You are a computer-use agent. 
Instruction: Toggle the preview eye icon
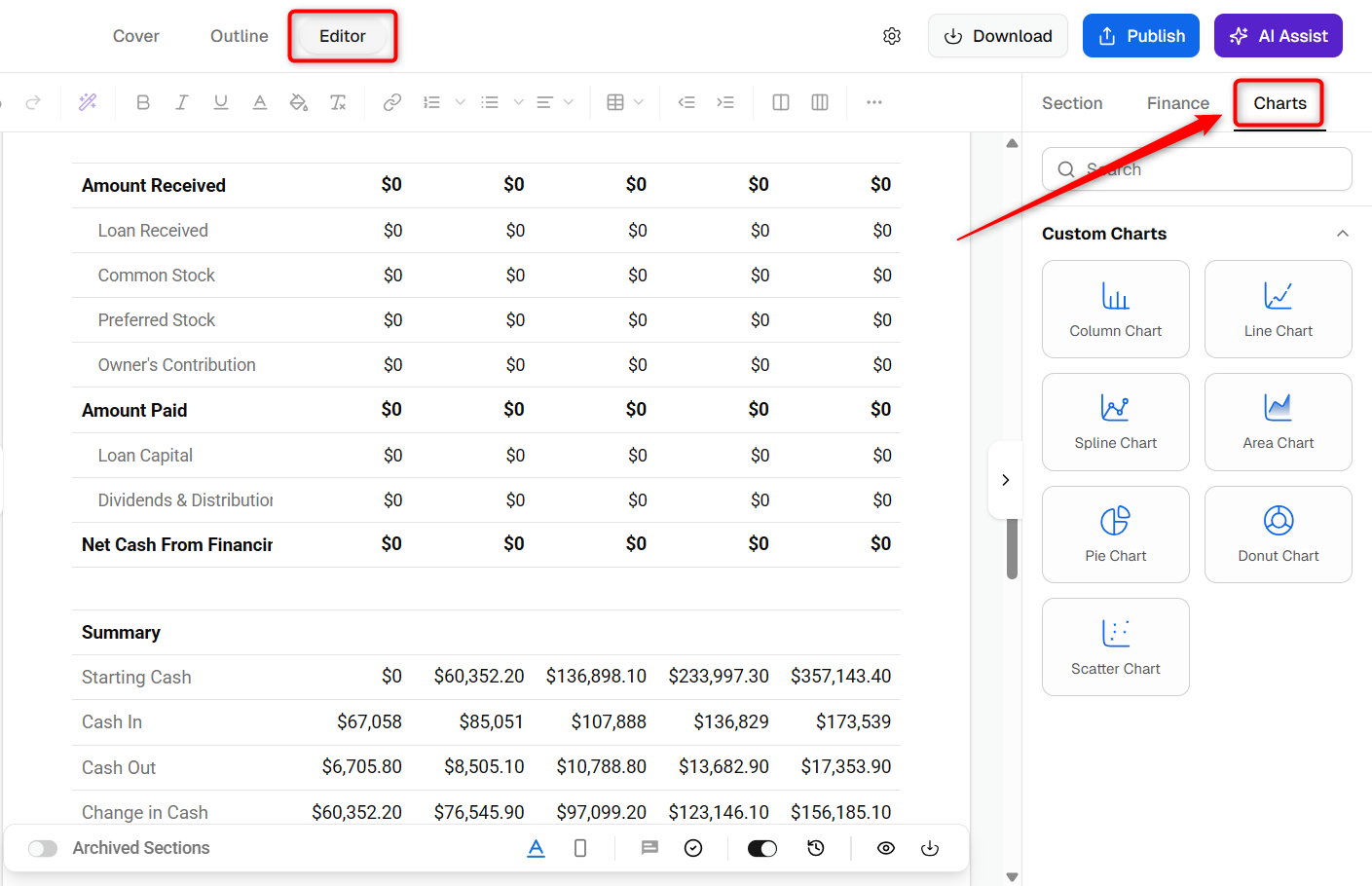886,848
